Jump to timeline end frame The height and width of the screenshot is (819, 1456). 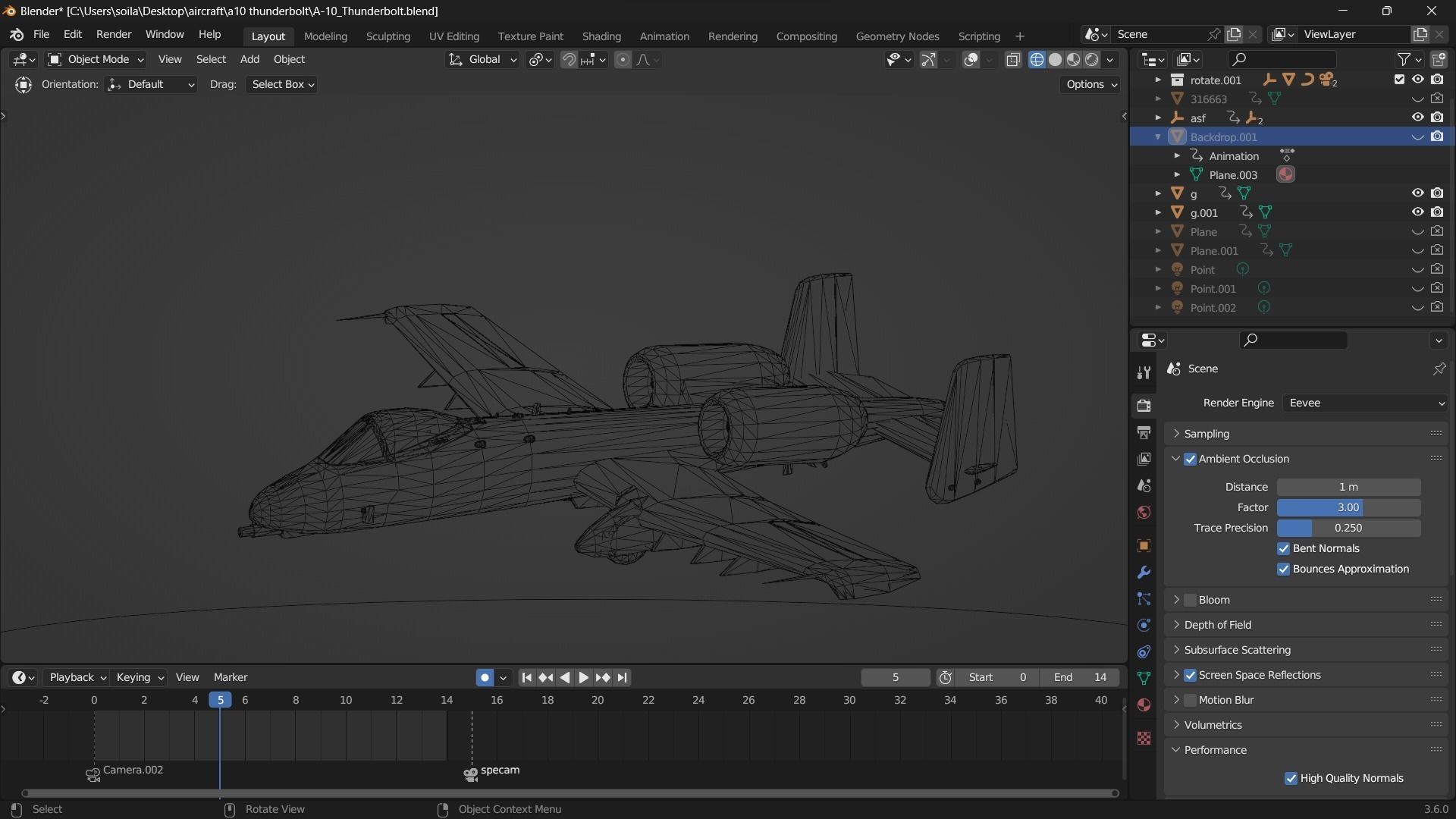(622, 677)
